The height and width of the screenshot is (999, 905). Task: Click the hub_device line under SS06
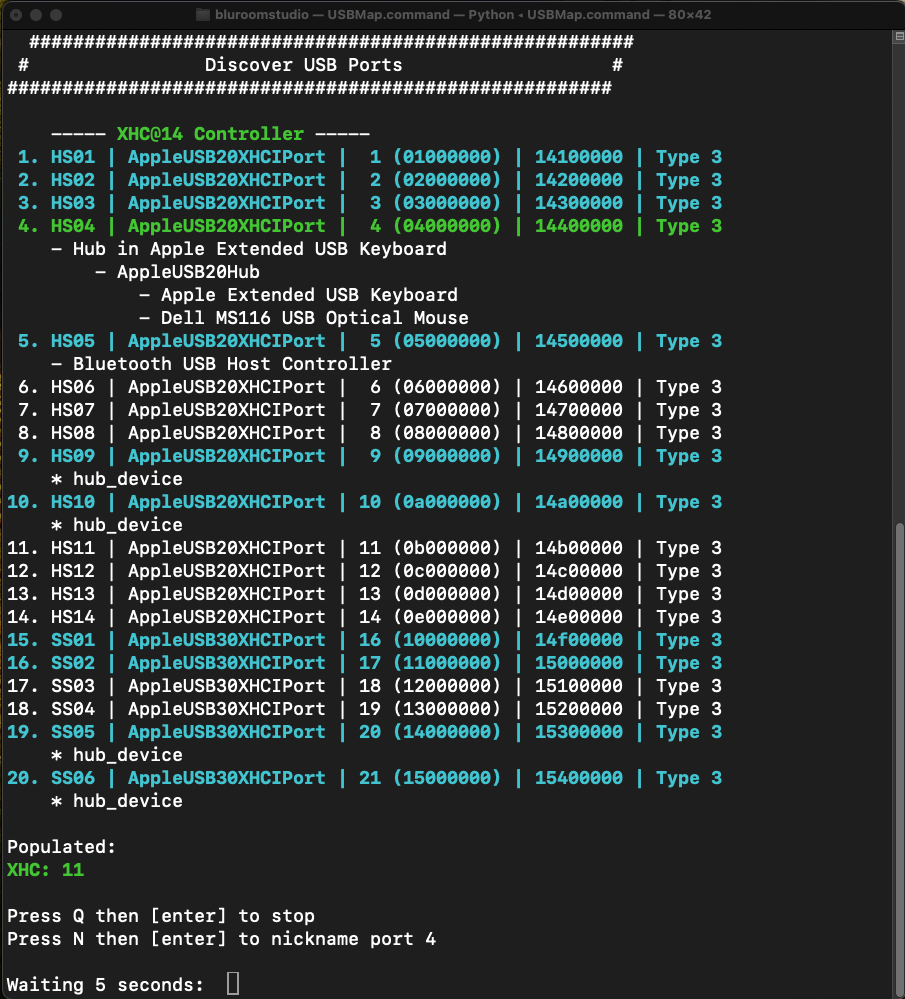point(127,801)
